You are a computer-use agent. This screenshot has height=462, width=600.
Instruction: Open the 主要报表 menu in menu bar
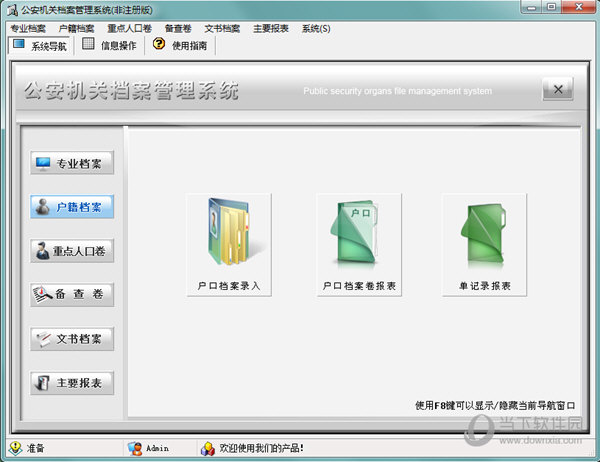tap(271, 28)
